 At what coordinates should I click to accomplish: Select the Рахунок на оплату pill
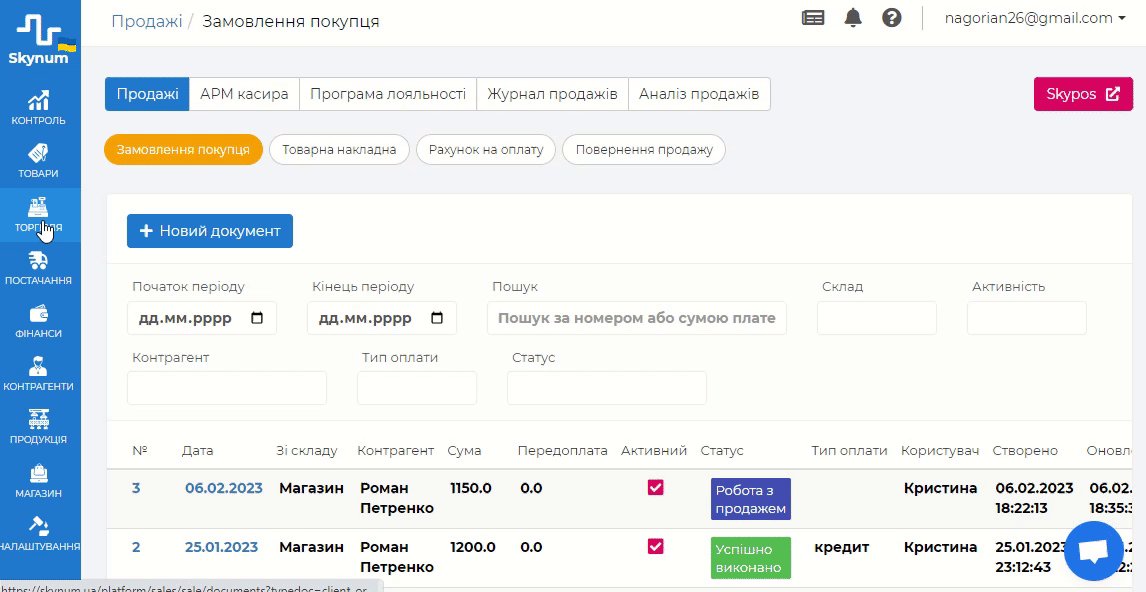pyautogui.click(x=486, y=150)
